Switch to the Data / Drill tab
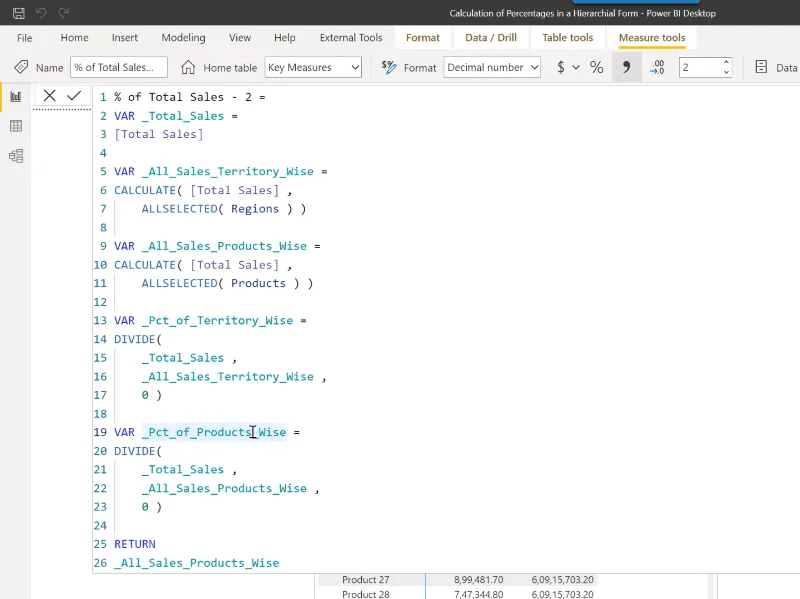 (x=491, y=38)
